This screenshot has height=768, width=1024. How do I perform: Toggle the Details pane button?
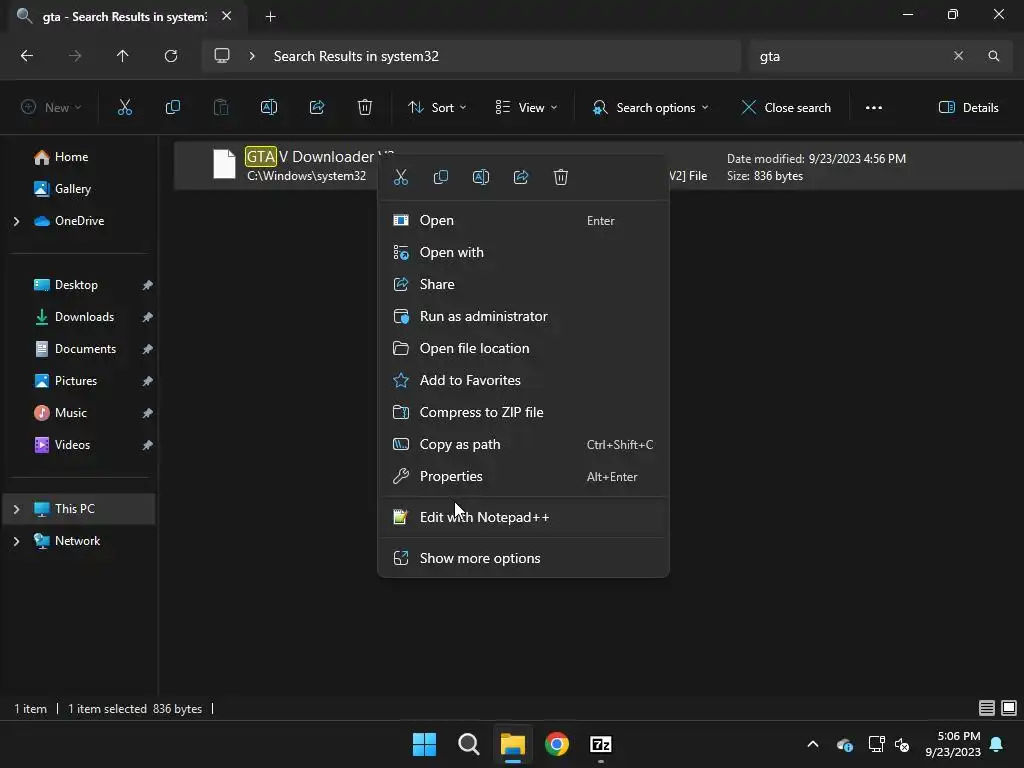[x=968, y=108]
